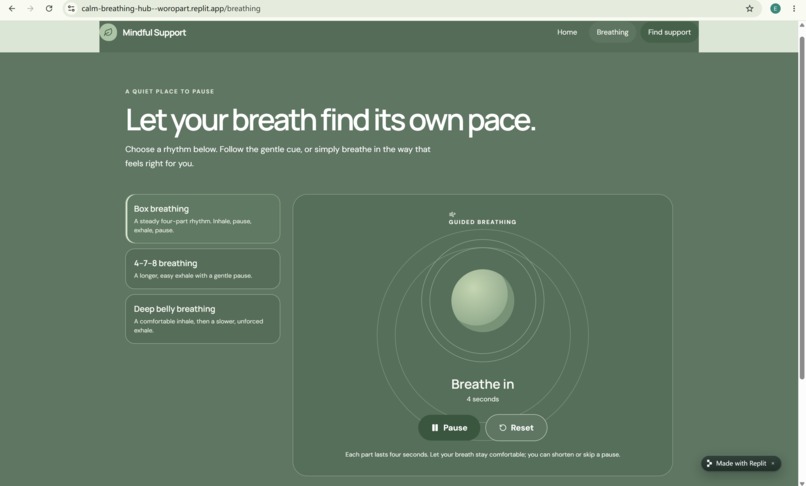The width and height of the screenshot is (806, 486).
Task: Click the 'GUIDED BREATHING' label
Action: click(x=482, y=222)
